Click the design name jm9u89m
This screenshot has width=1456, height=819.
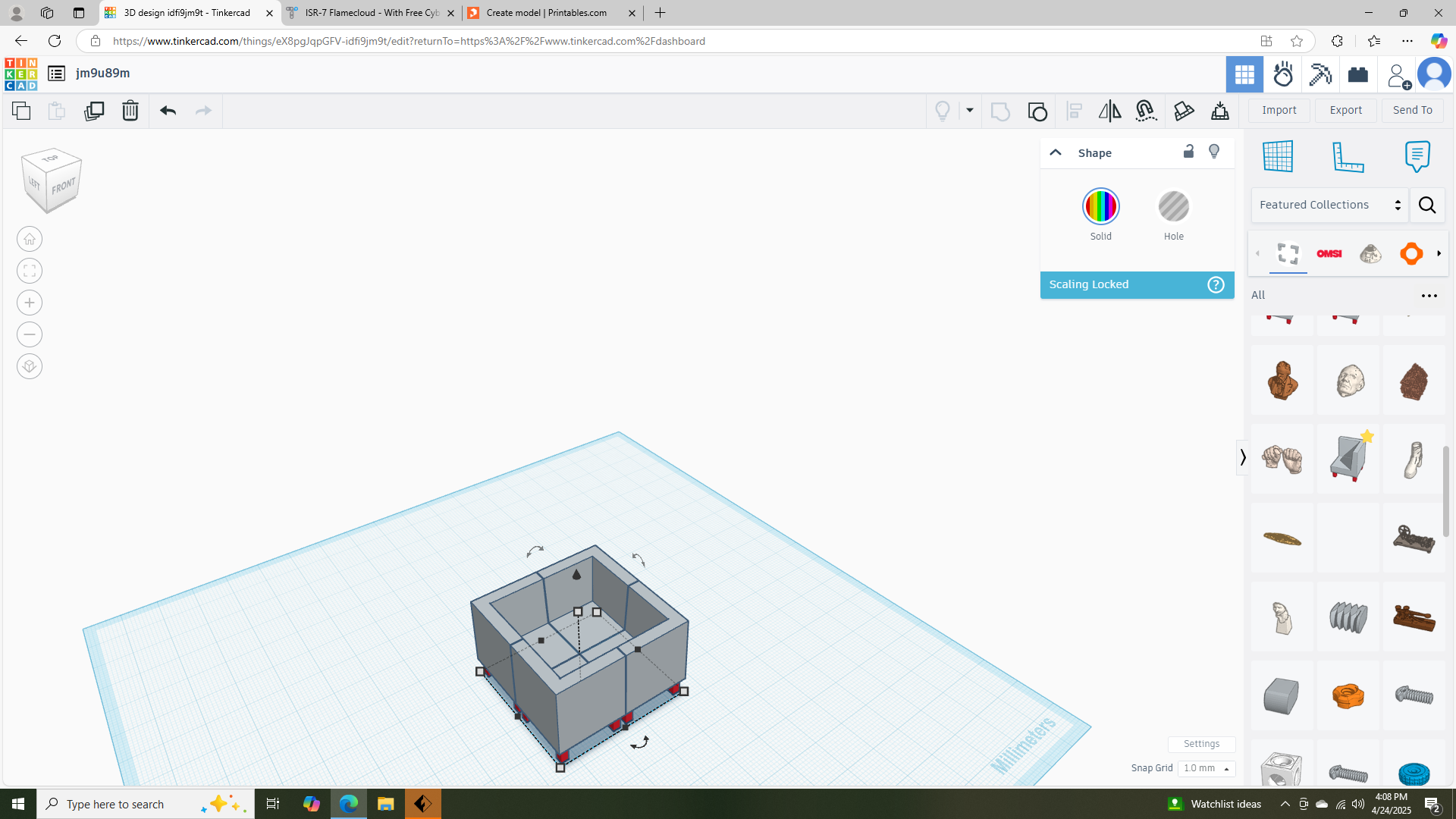[102, 73]
